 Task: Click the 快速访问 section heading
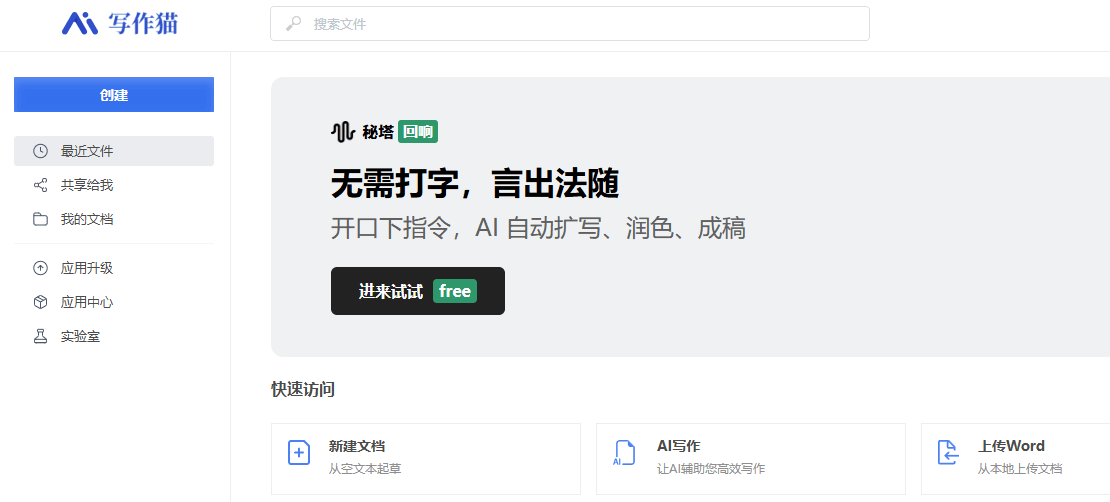pyautogui.click(x=303, y=389)
